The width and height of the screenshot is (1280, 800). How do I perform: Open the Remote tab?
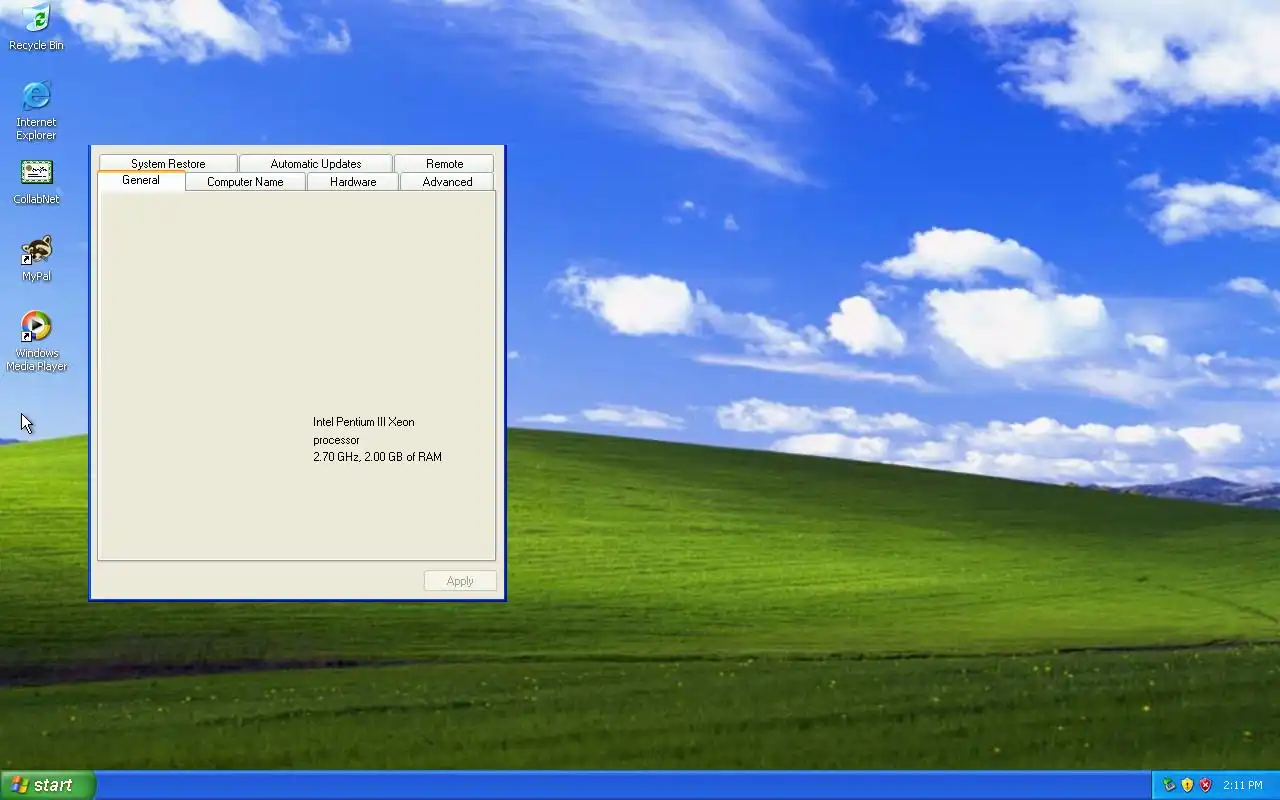444,163
